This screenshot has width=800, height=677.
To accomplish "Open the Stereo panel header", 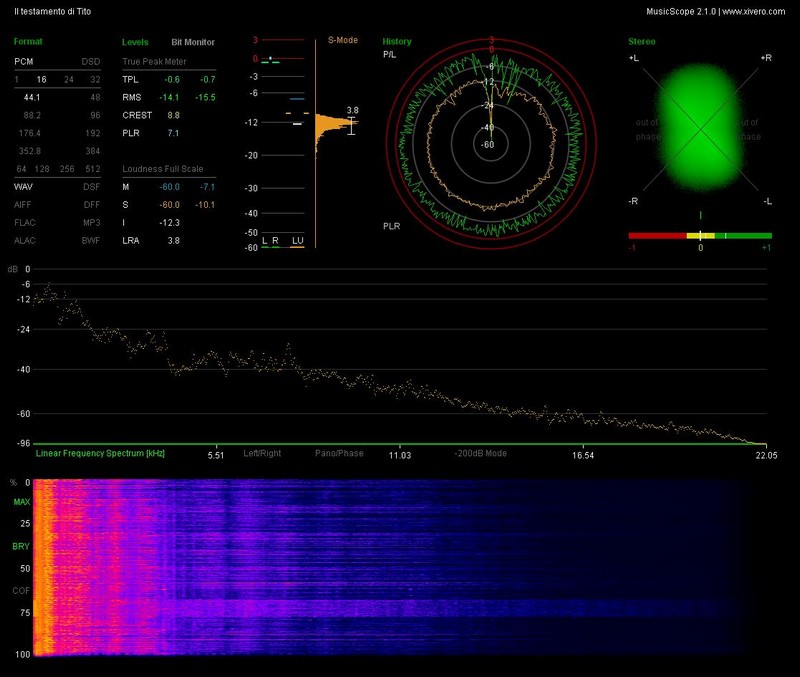I will 642,42.
